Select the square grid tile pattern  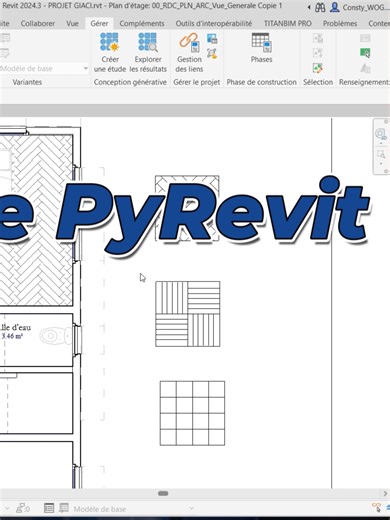coord(192,413)
